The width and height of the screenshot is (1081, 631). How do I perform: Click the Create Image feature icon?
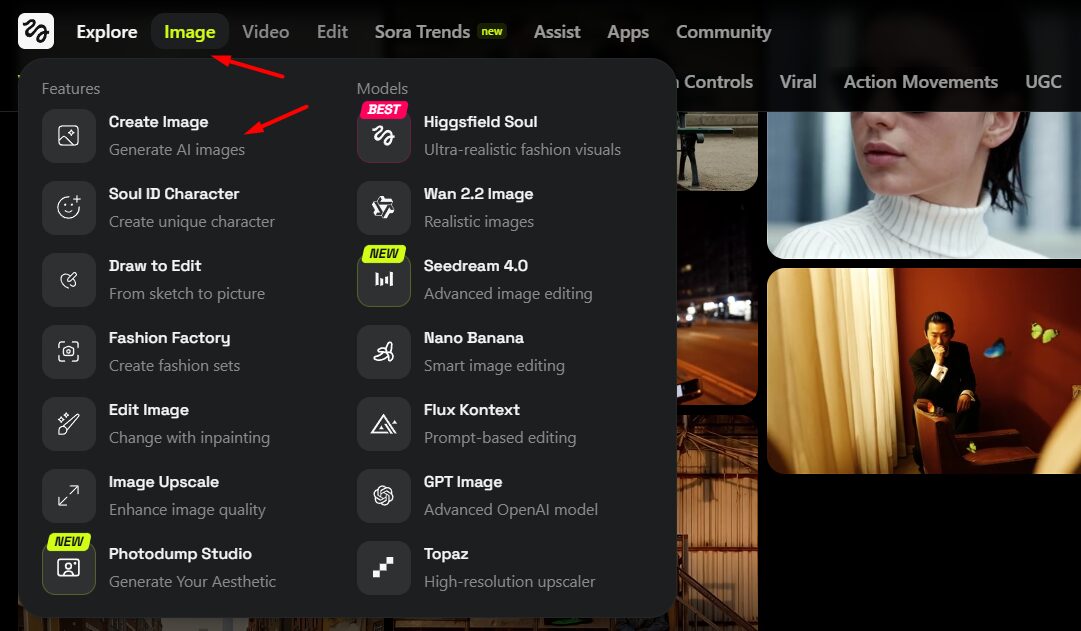pos(69,136)
